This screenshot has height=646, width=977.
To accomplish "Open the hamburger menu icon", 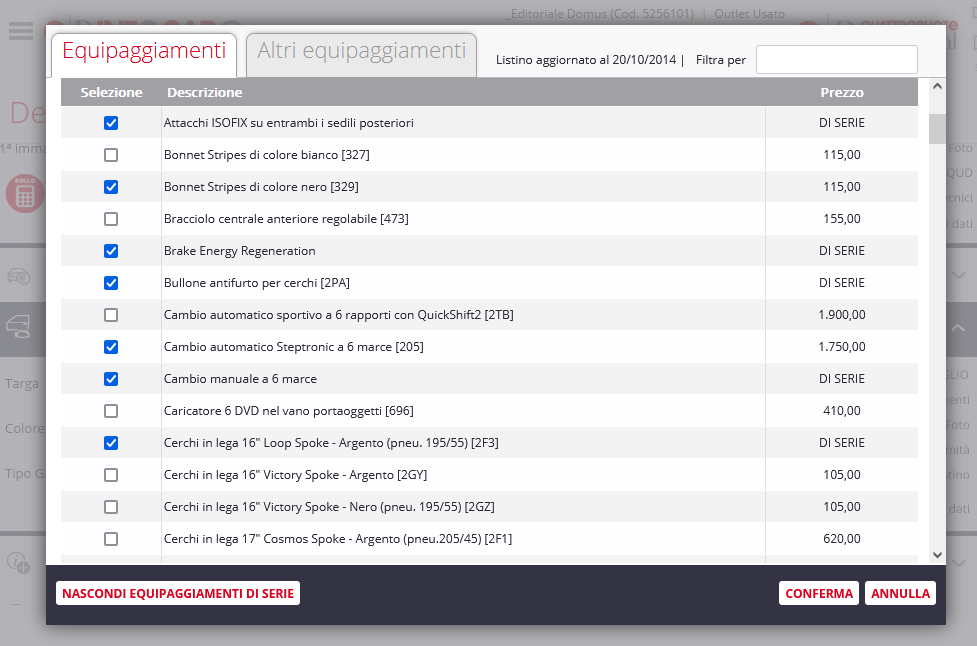I will coord(21,30).
